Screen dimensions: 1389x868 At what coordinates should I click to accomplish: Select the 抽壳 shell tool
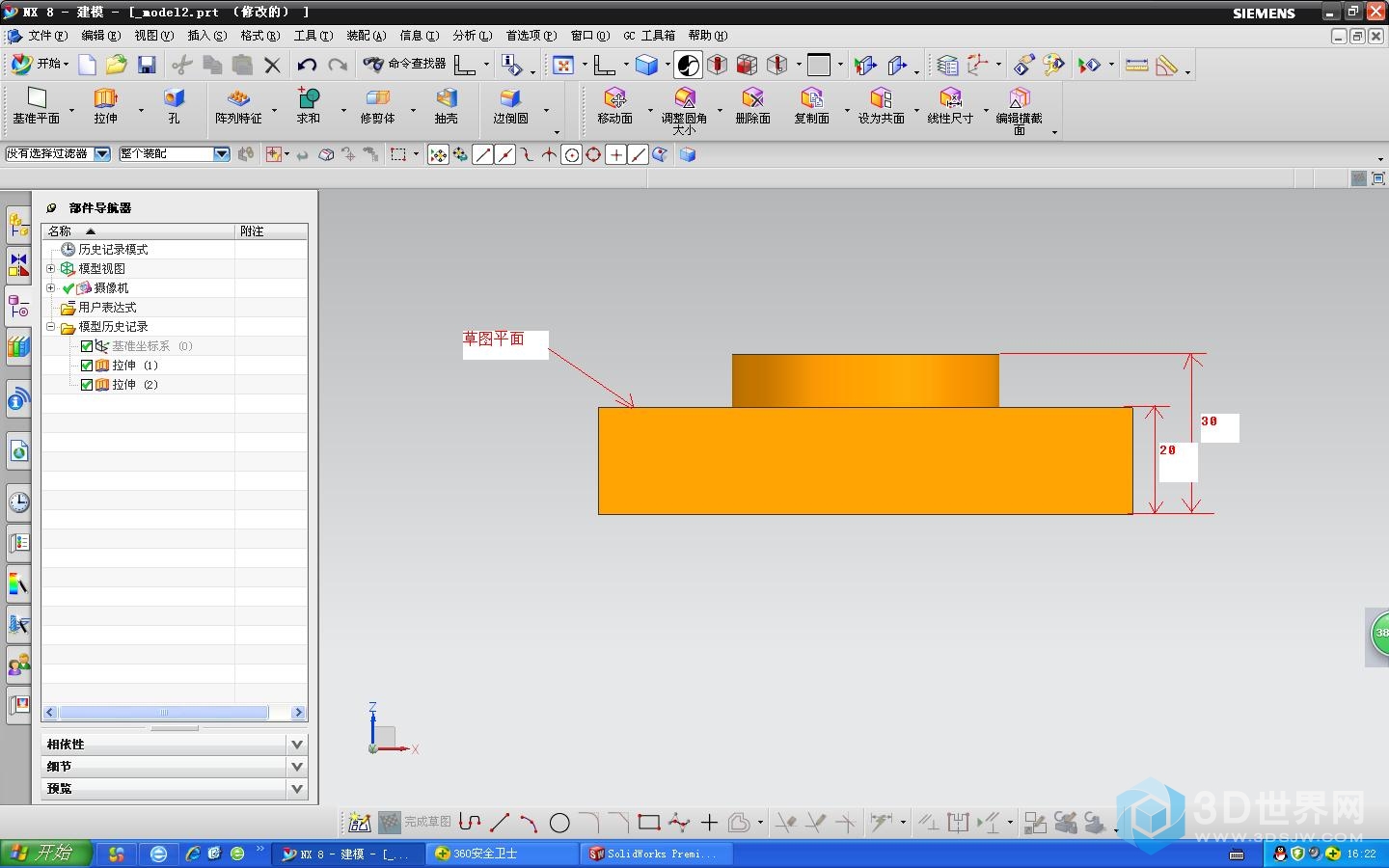446,106
